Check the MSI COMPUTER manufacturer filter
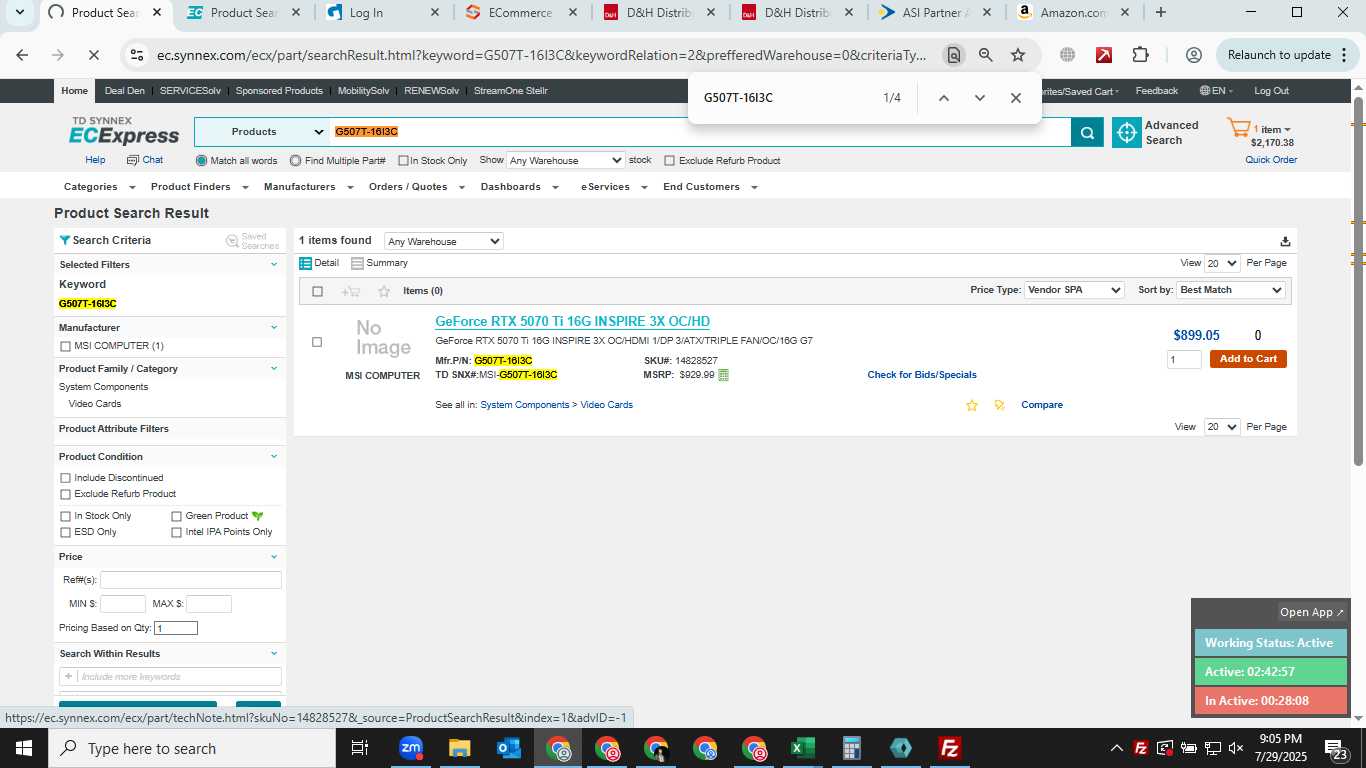 (x=66, y=346)
